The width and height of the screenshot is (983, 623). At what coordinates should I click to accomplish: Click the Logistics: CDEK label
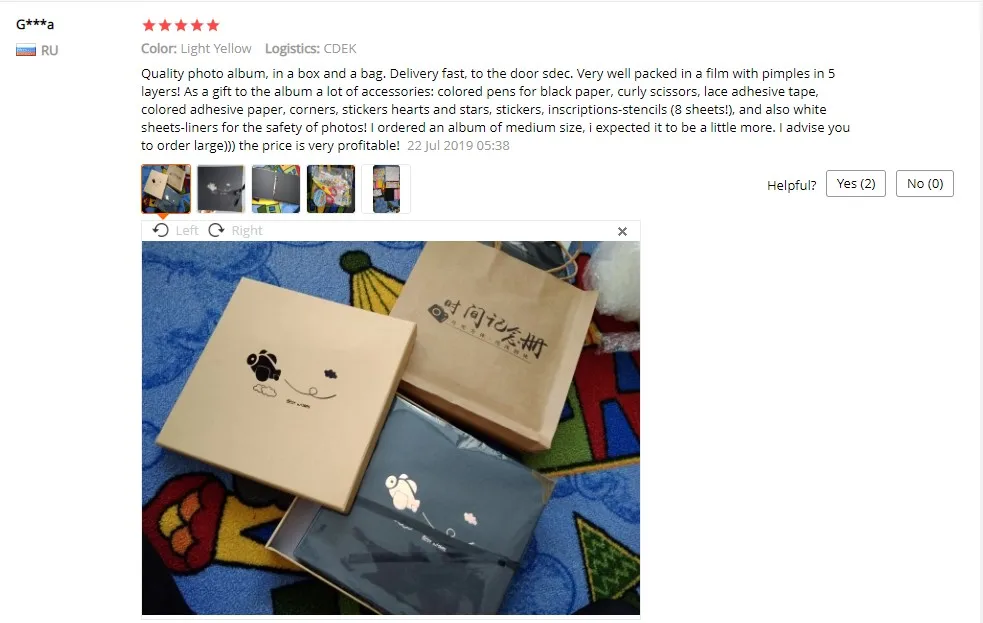[x=310, y=48]
